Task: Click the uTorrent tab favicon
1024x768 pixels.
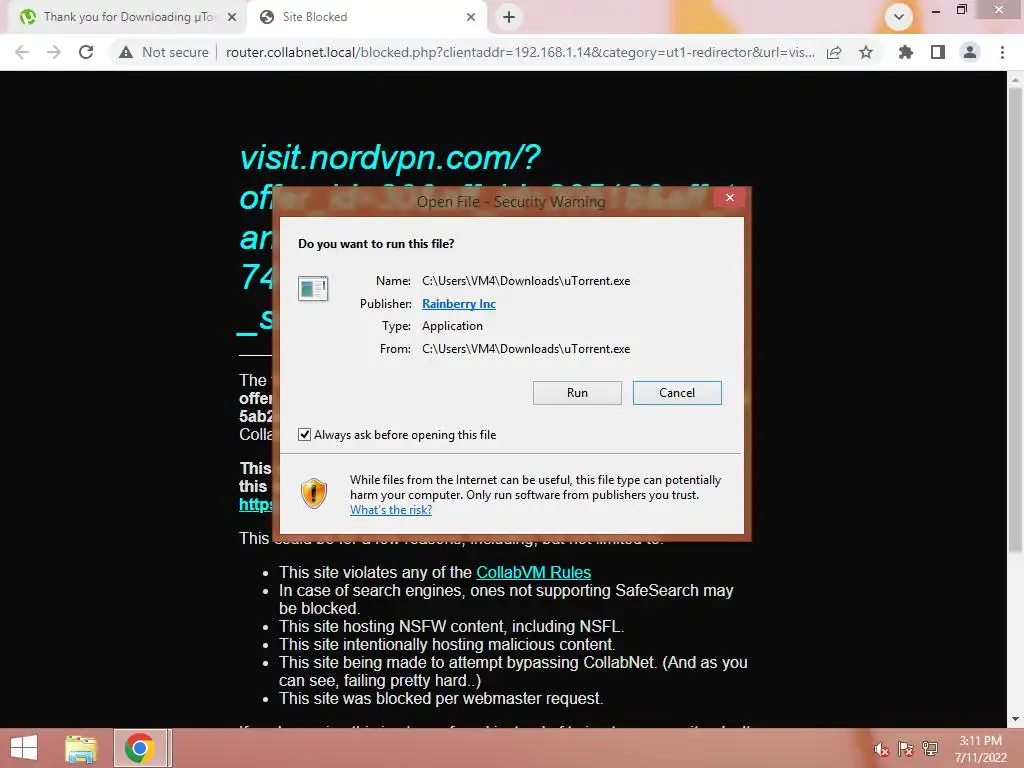Action: coord(27,17)
